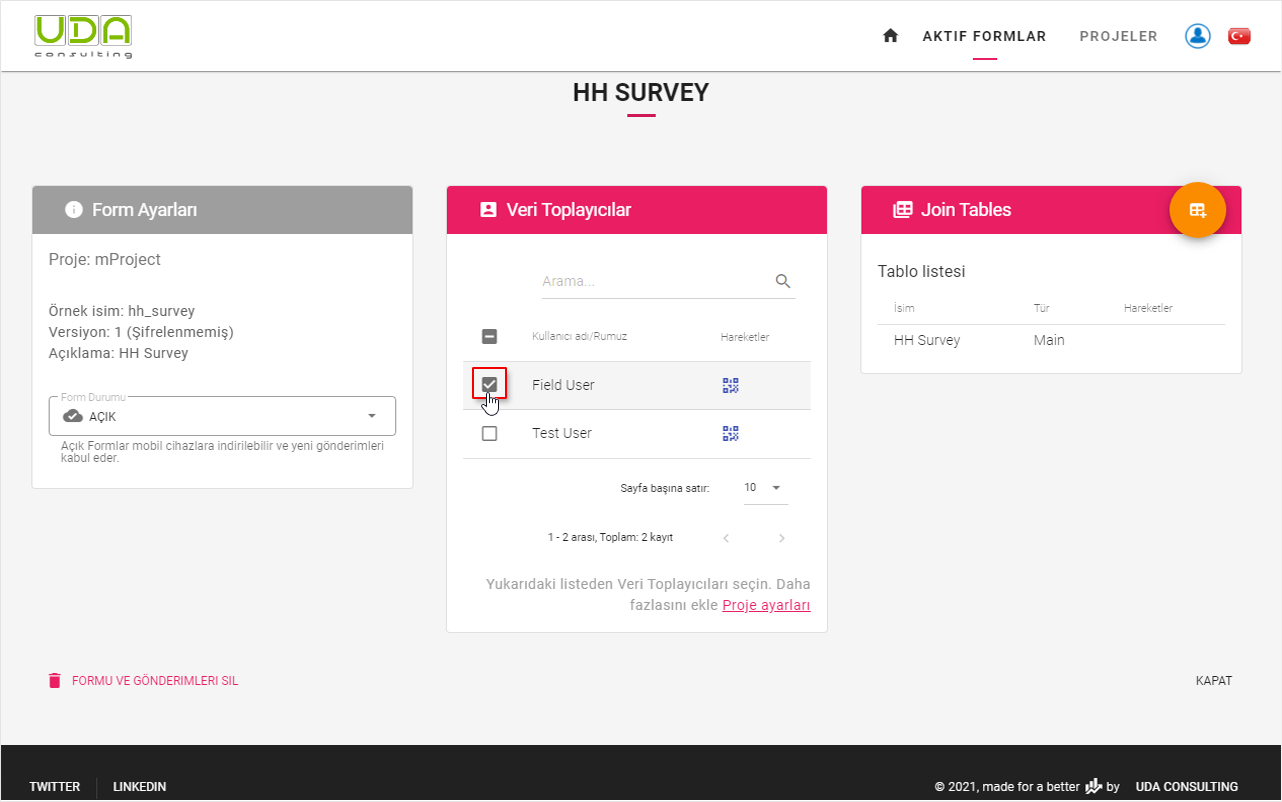Click the trash icon for form deletion
Image resolution: width=1282 pixels, height=802 pixels.
[55, 681]
